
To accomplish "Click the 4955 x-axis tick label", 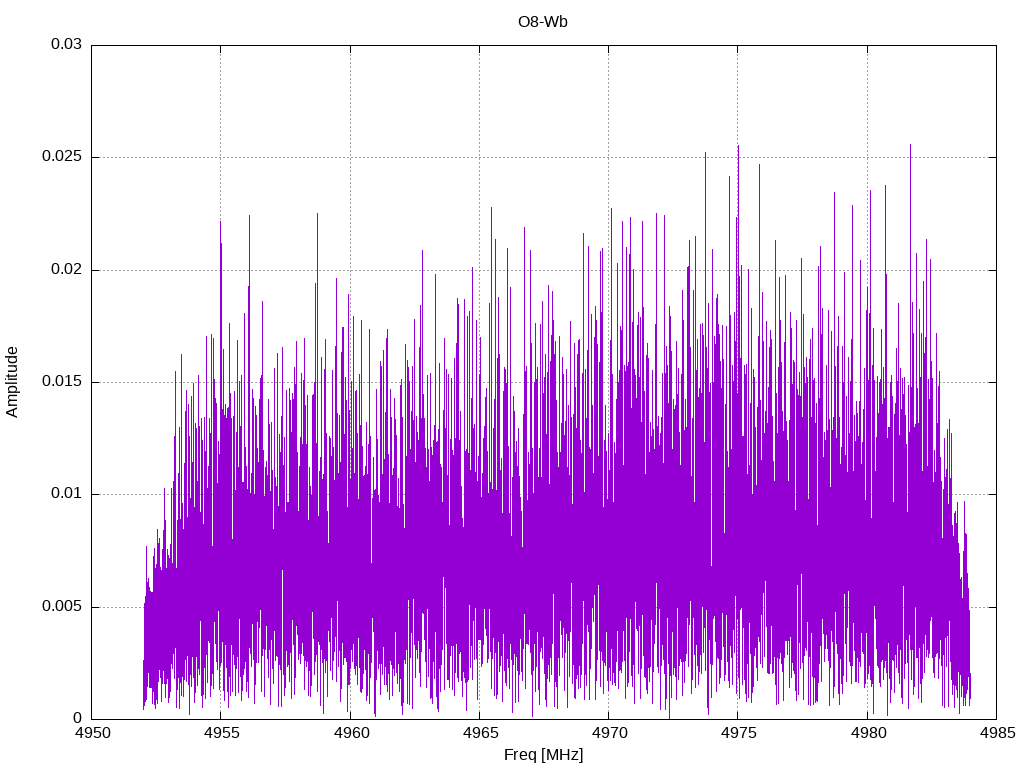I will (x=221, y=733).
